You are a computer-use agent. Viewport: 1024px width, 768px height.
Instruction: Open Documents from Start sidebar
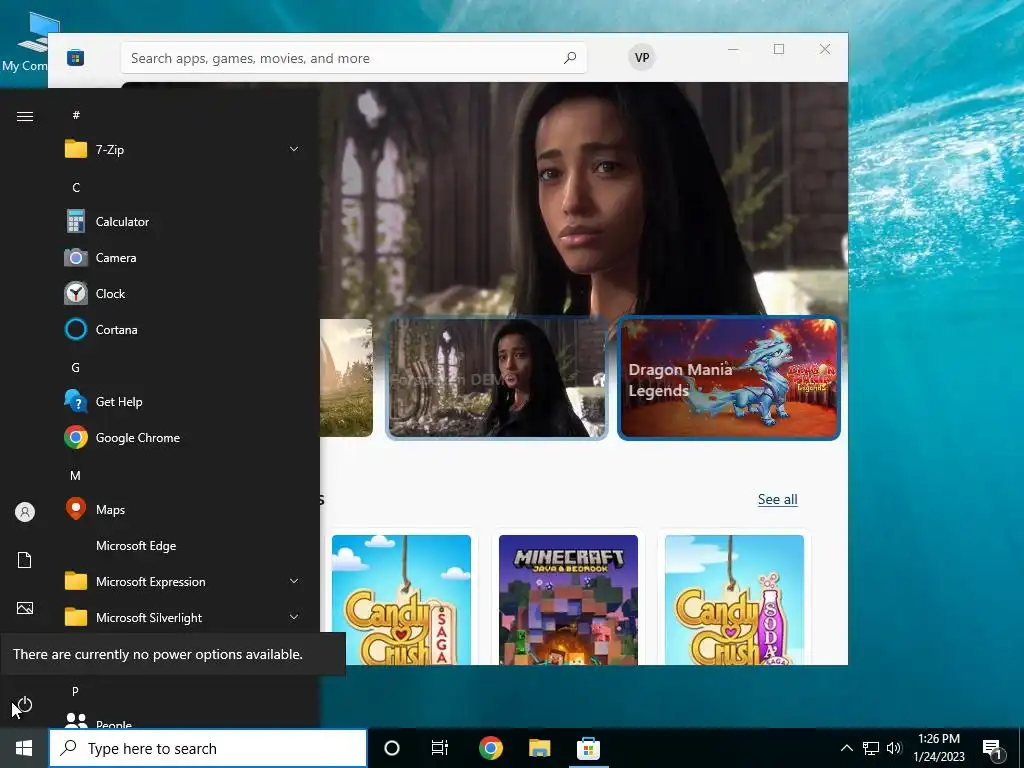pos(25,560)
